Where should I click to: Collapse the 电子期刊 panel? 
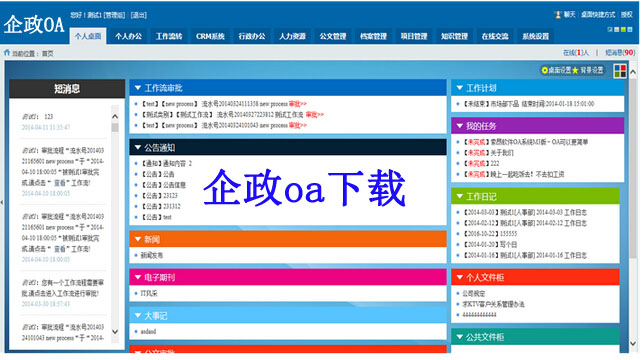click(138, 277)
